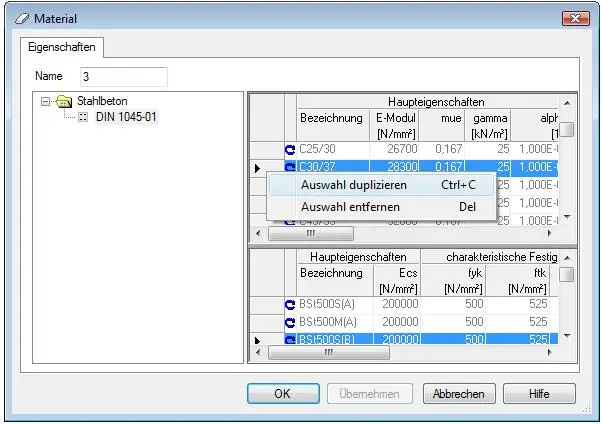Confirm with the OK button
The image size is (602, 424).
(x=283, y=394)
